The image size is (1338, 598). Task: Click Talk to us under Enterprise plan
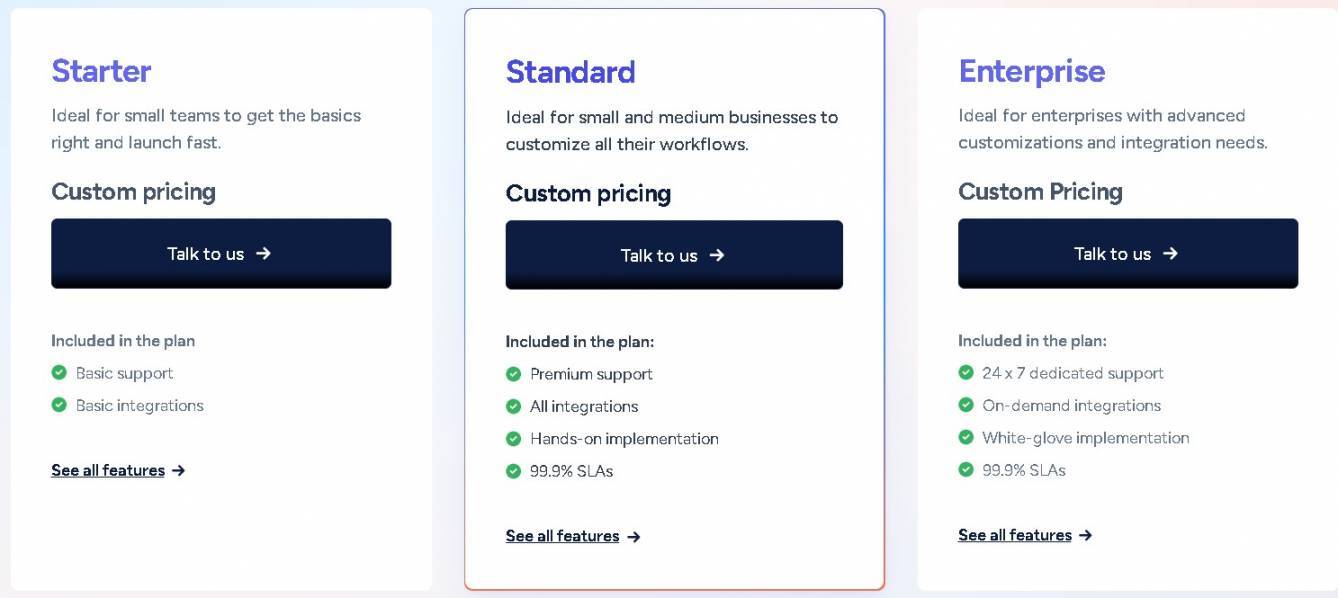click(x=1128, y=254)
